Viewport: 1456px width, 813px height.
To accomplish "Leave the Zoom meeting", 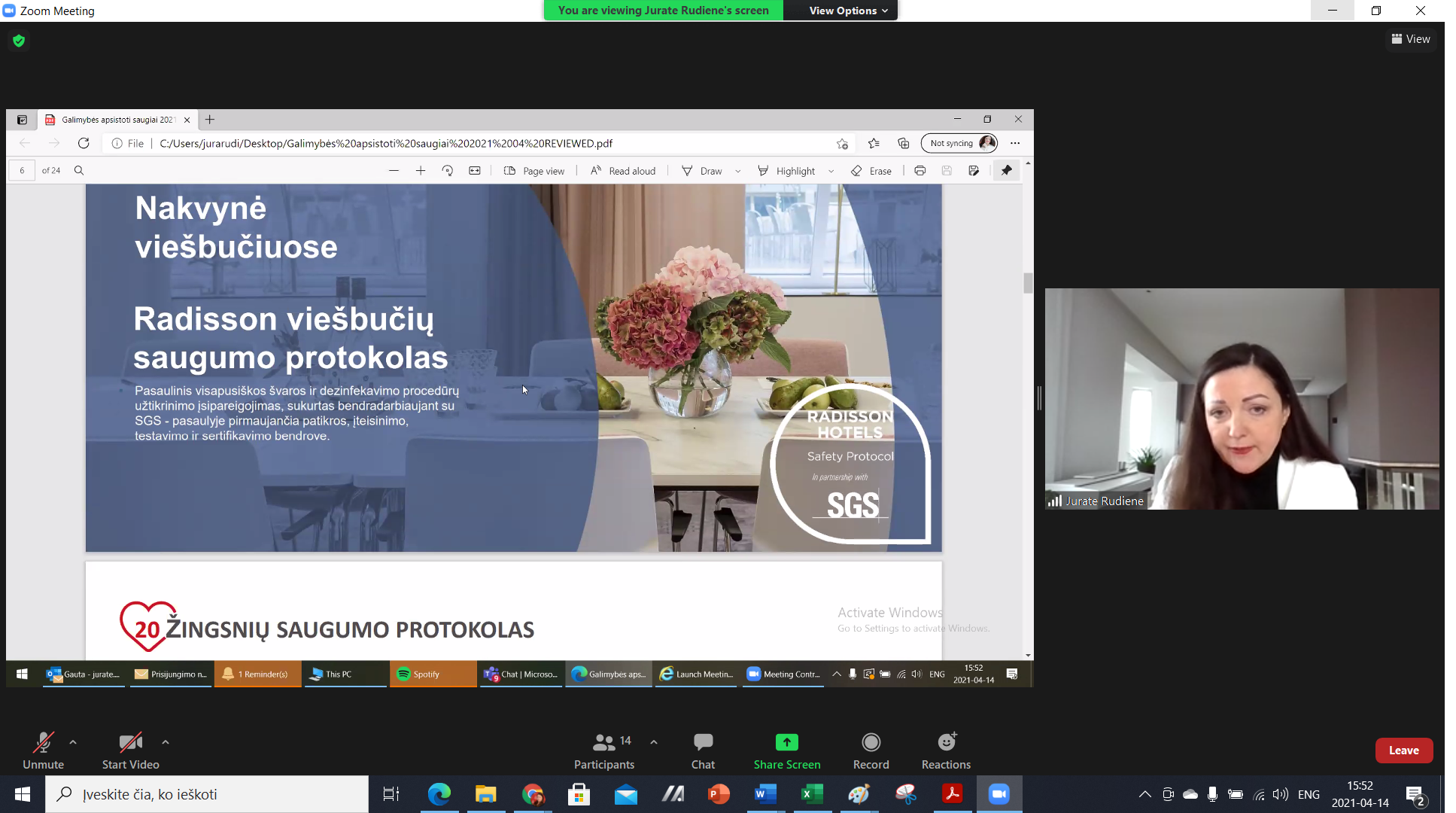I will tap(1404, 751).
